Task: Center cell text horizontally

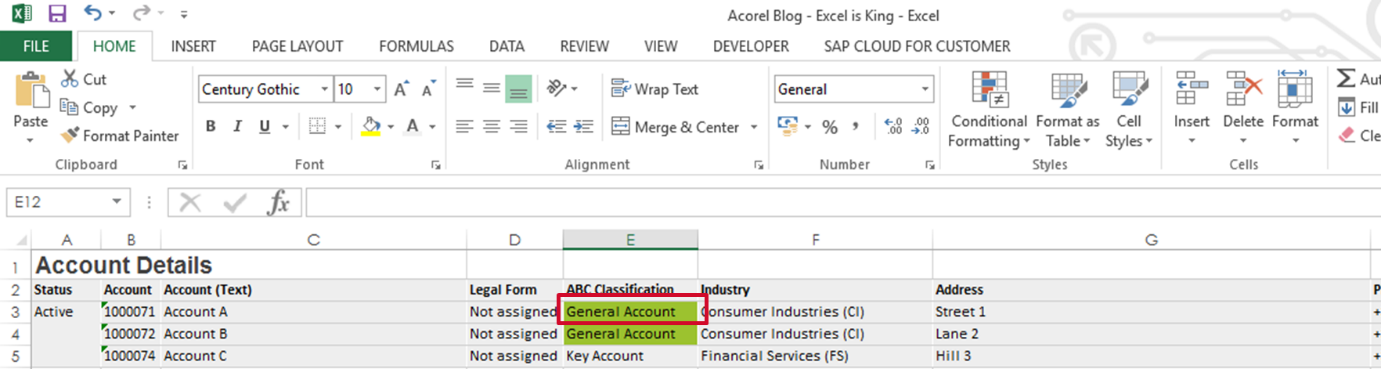Action: click(491, 126)
